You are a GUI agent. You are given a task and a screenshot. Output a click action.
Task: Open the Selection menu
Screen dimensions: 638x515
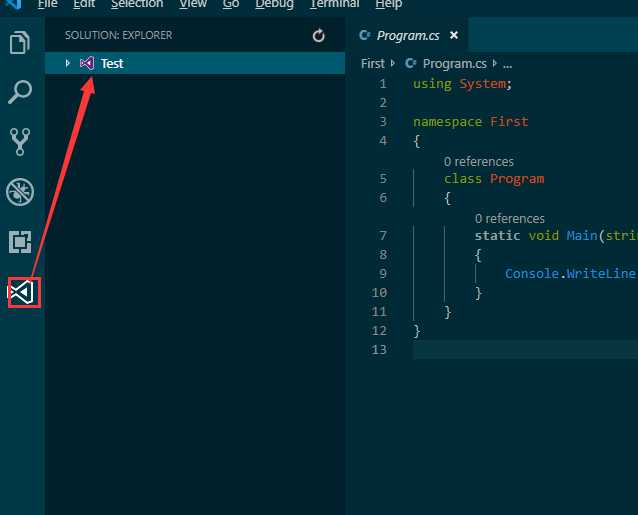pyautogui.click(x=137, y=4)
